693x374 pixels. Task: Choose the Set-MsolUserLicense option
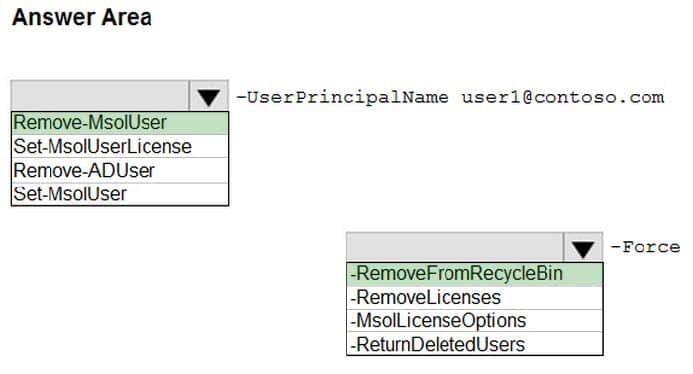click(x=120, y=146)
